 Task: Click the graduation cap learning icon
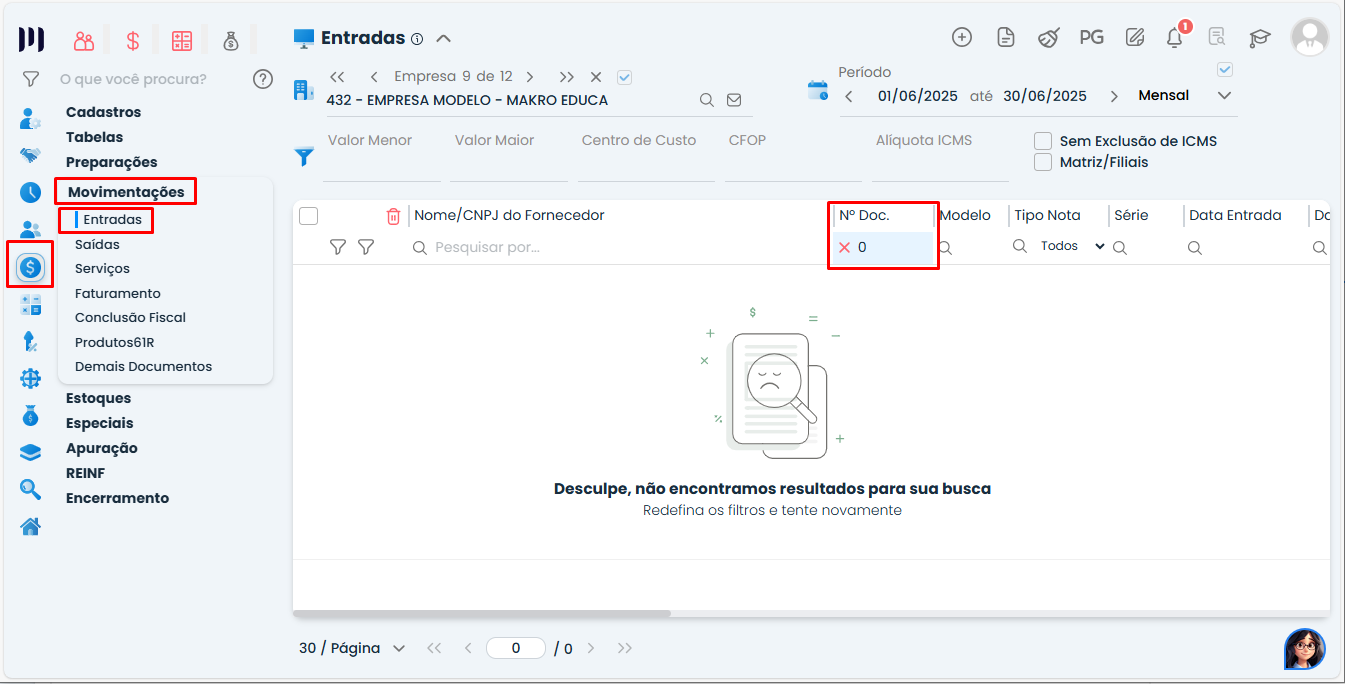1259,37
